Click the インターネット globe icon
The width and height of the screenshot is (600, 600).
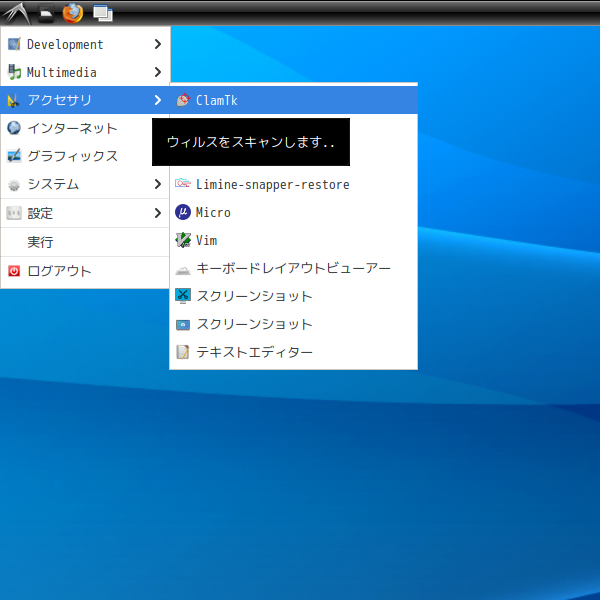point(14,128)
